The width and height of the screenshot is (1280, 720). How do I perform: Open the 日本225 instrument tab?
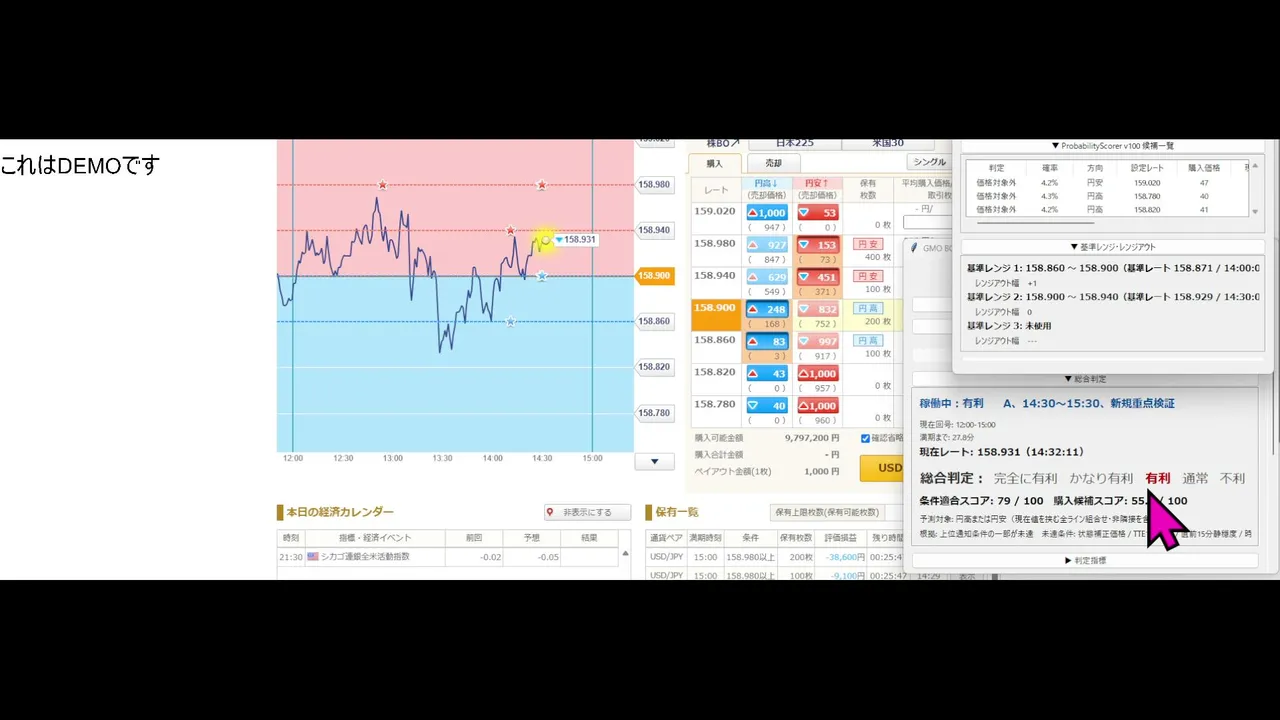pyautogui.click(x=794, y=143)
